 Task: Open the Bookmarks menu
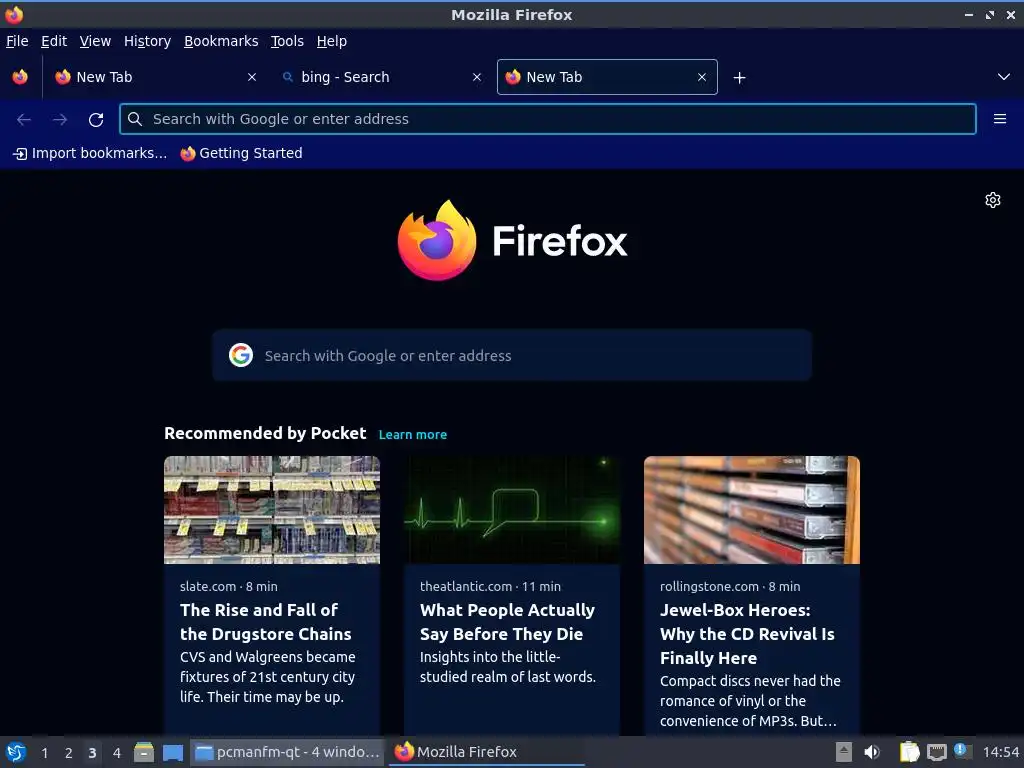[x=221, y=41]
